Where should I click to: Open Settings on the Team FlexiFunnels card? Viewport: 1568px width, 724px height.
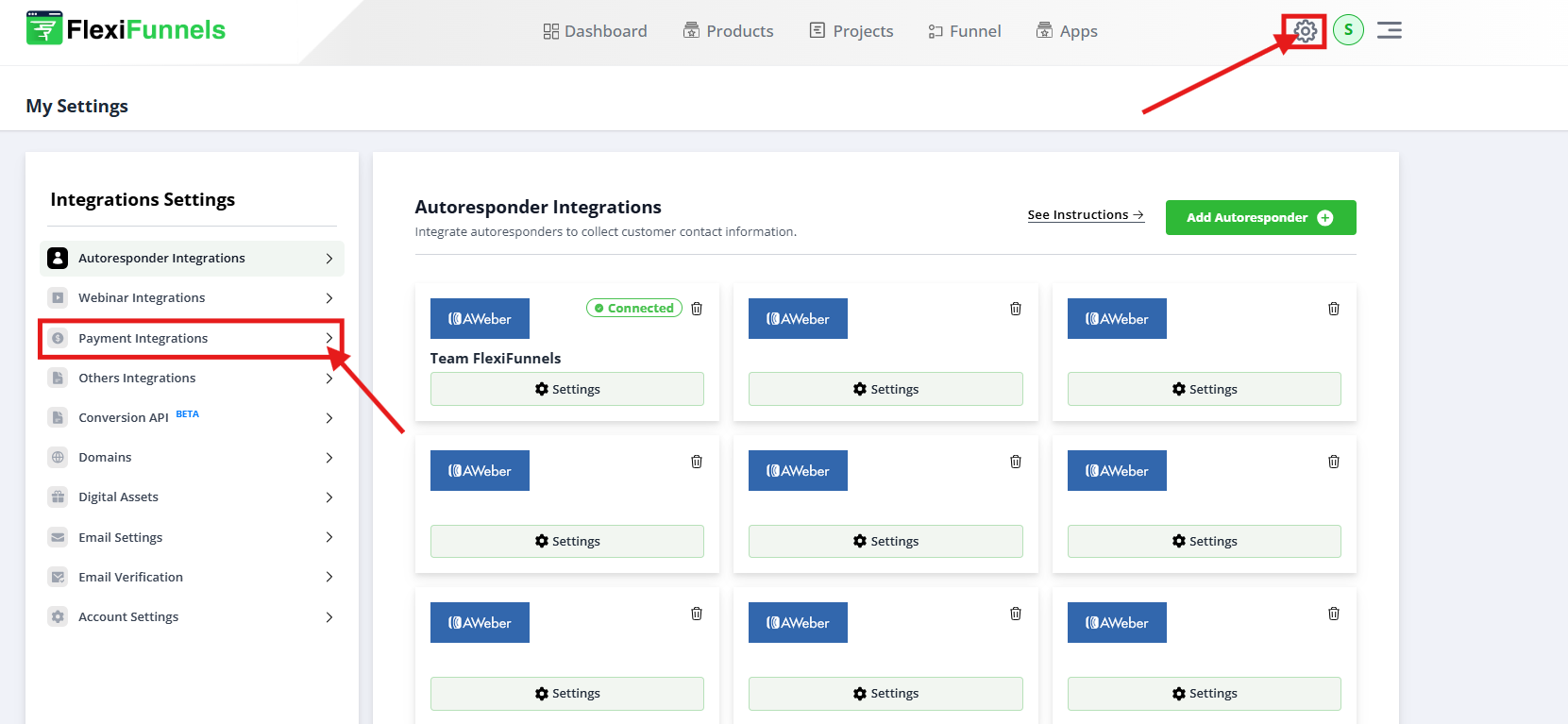(567, 389)
